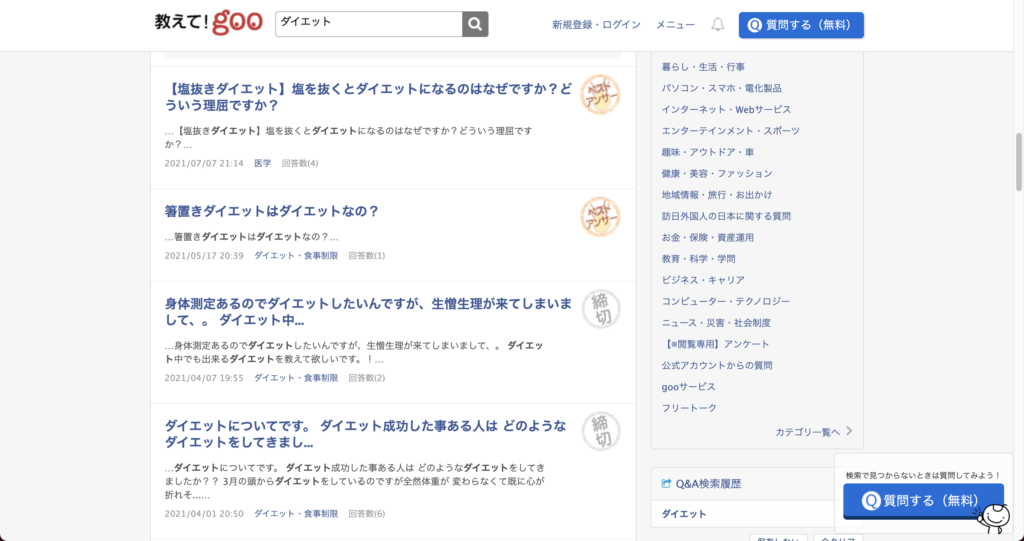Click the Q&A検索履歴 header icon

[666, 484]
